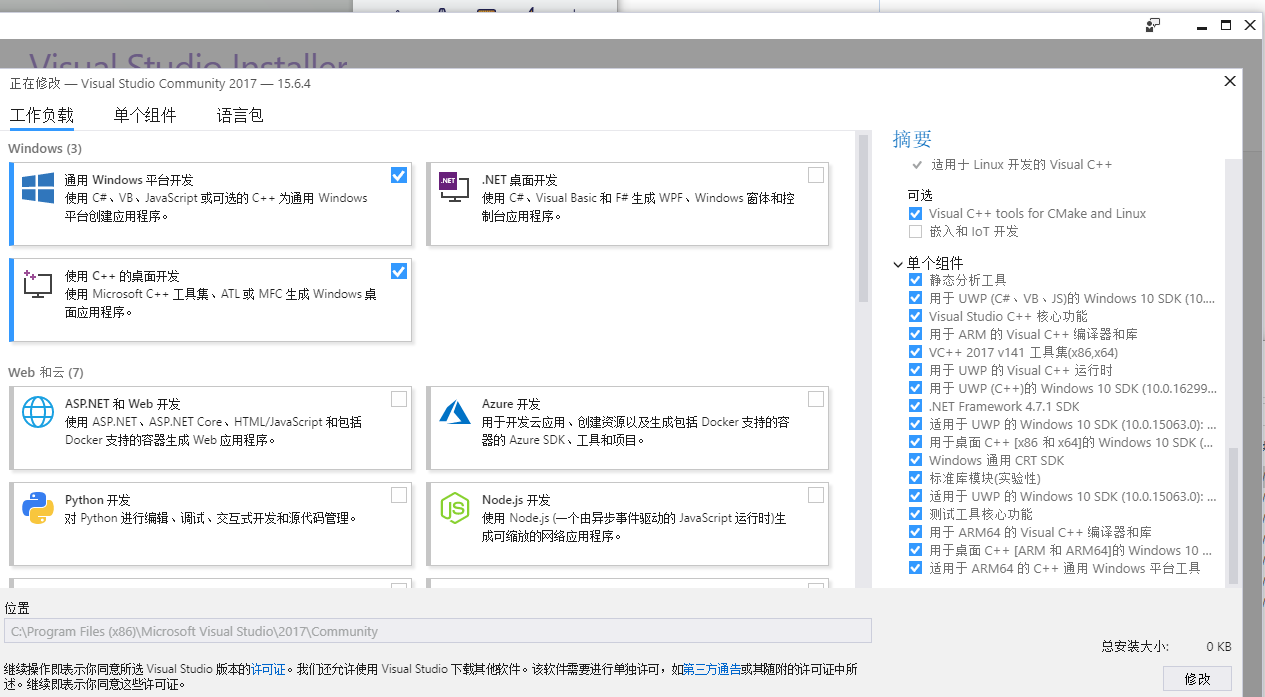Click the Windows (3) section heading

coord(45,148)
